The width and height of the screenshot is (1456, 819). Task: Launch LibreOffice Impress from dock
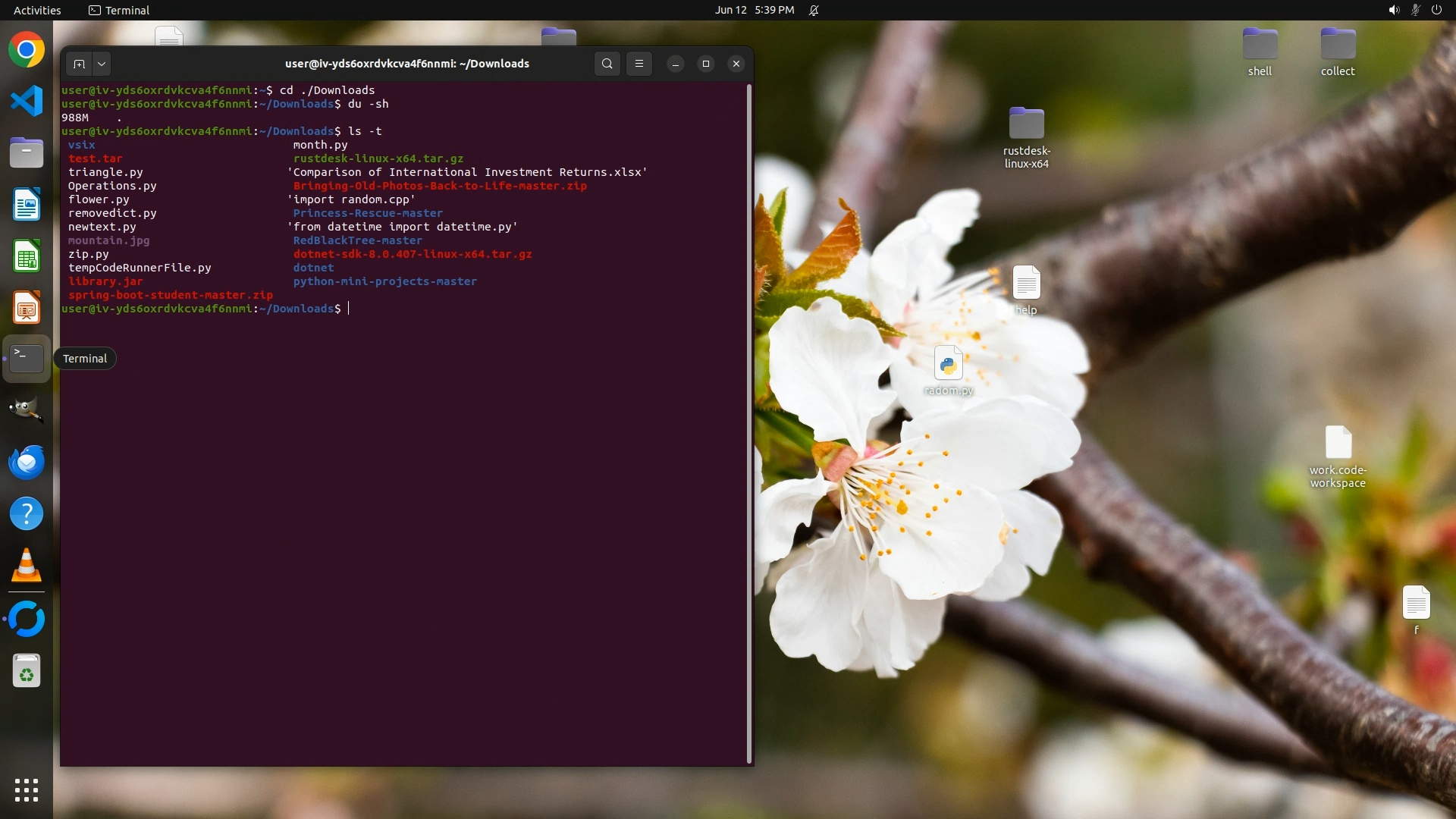click(x=27, y=308)
